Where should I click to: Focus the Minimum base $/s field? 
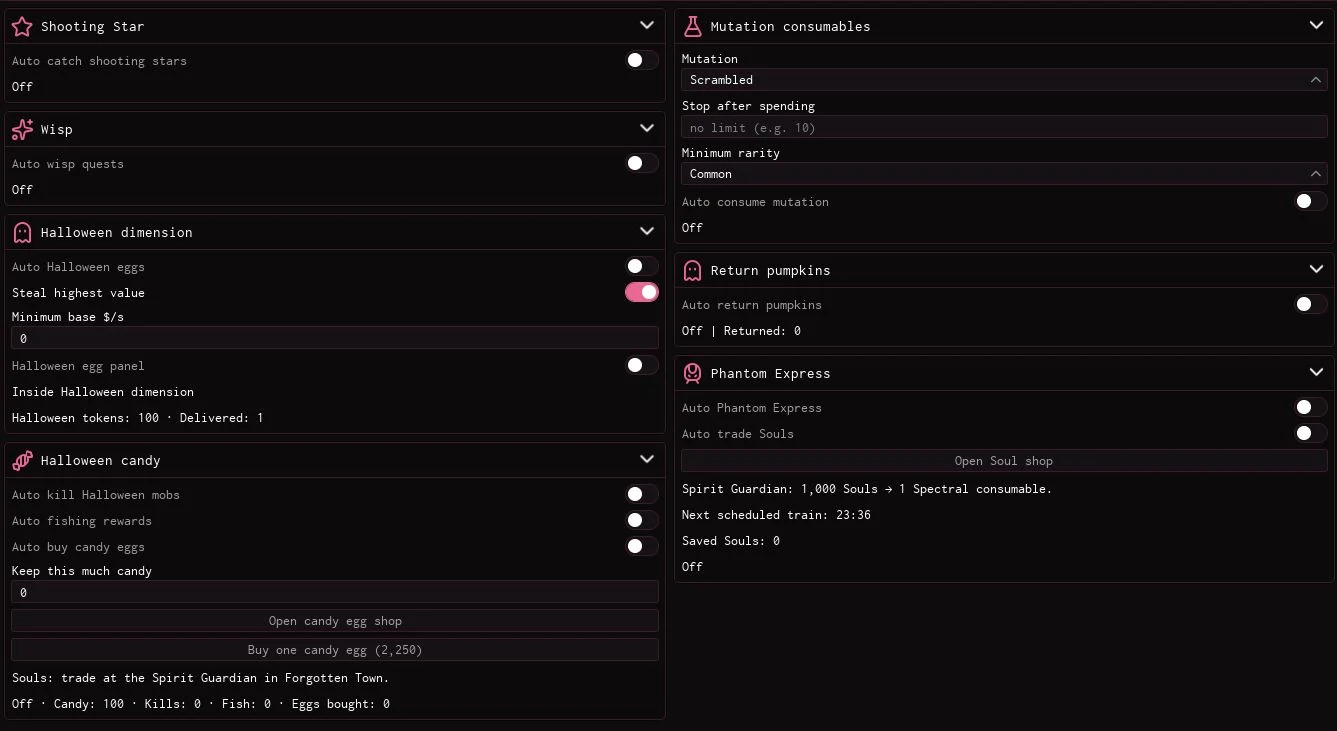(335, 338)
